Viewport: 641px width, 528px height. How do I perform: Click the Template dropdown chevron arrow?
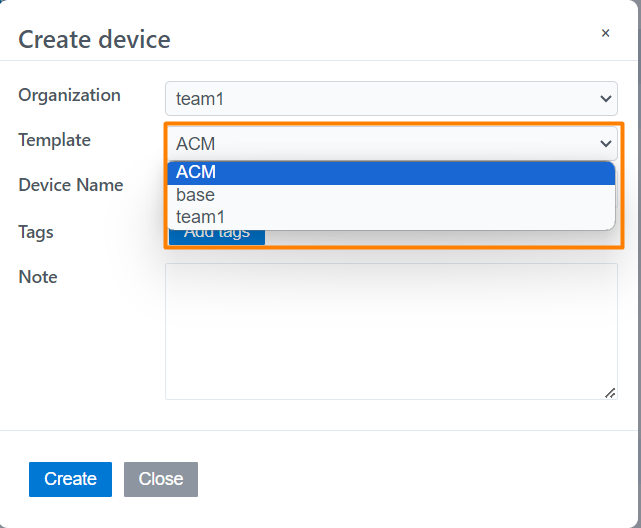(x=604, y=143)
